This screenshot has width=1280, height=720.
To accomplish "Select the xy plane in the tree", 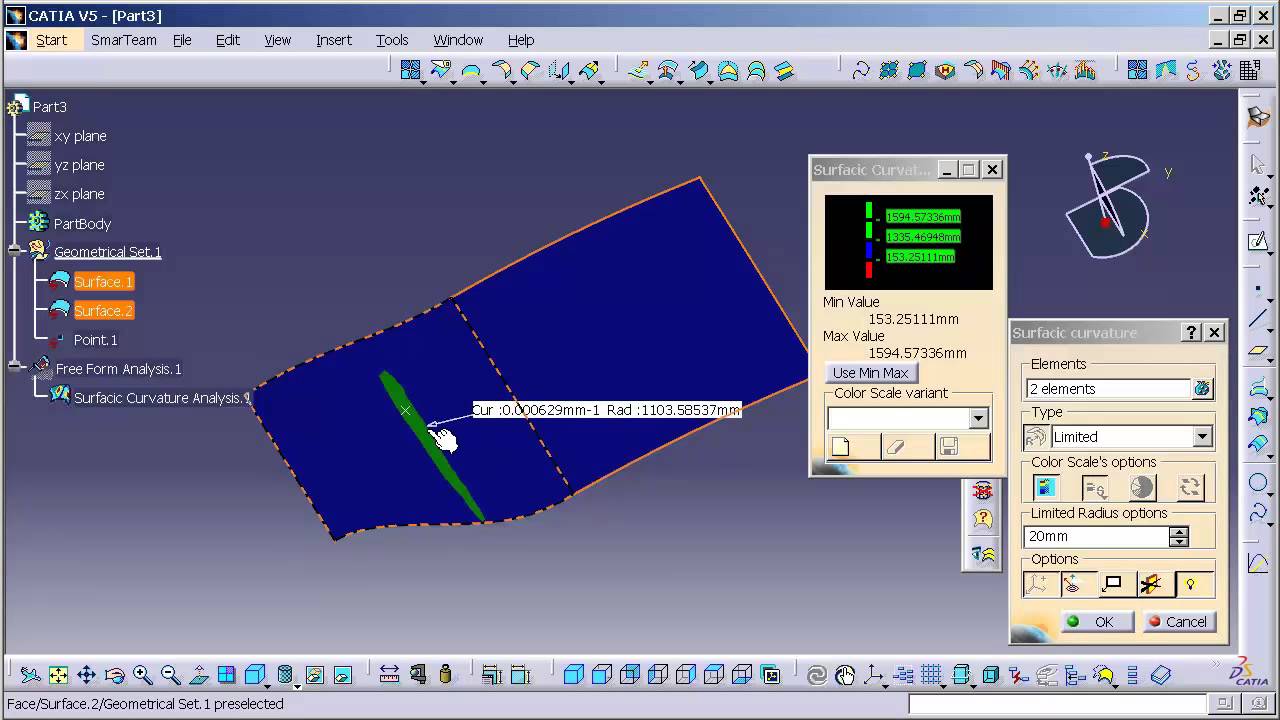I will pos(80,136).
